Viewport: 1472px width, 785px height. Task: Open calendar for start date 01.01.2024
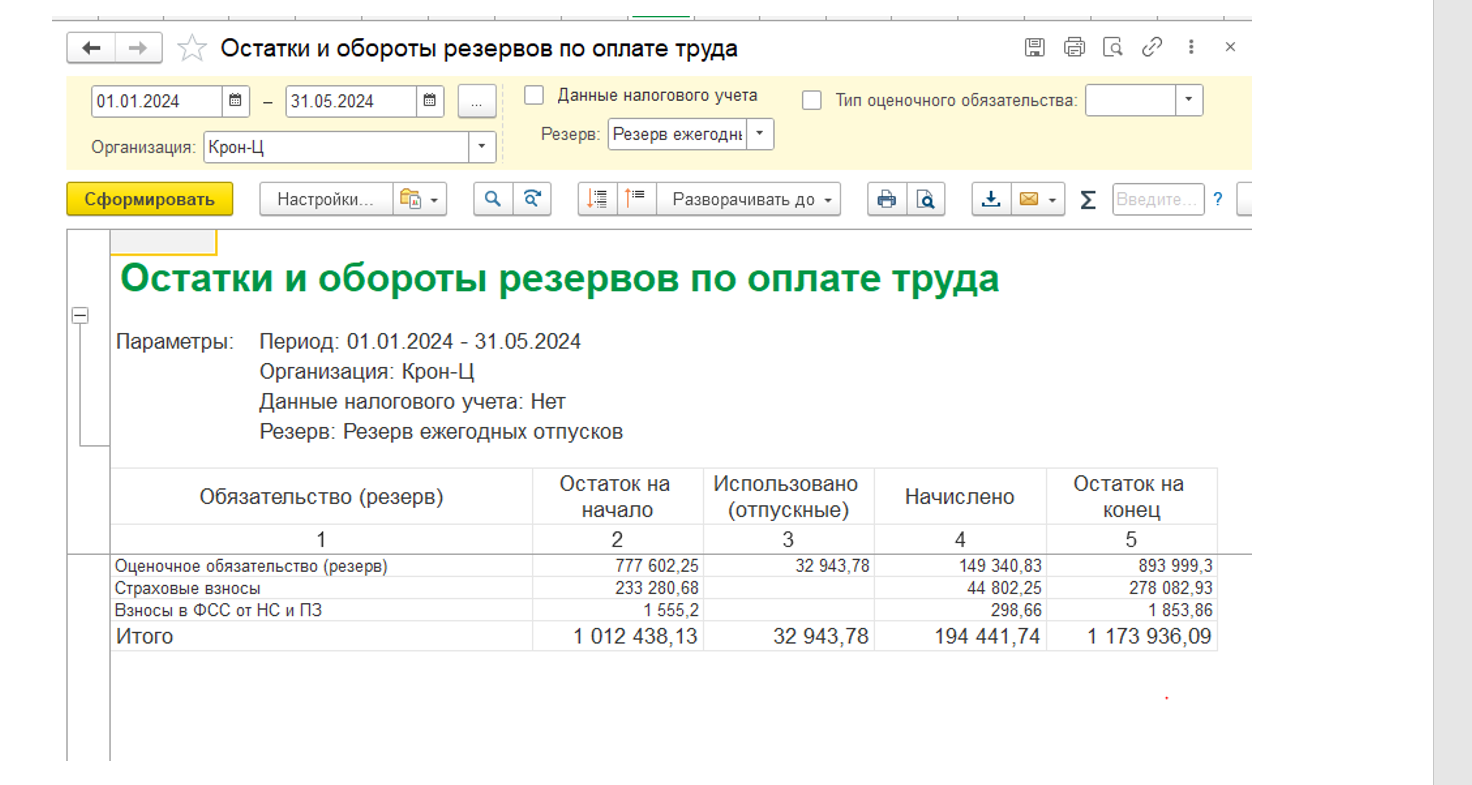click(x=235, y=101)
